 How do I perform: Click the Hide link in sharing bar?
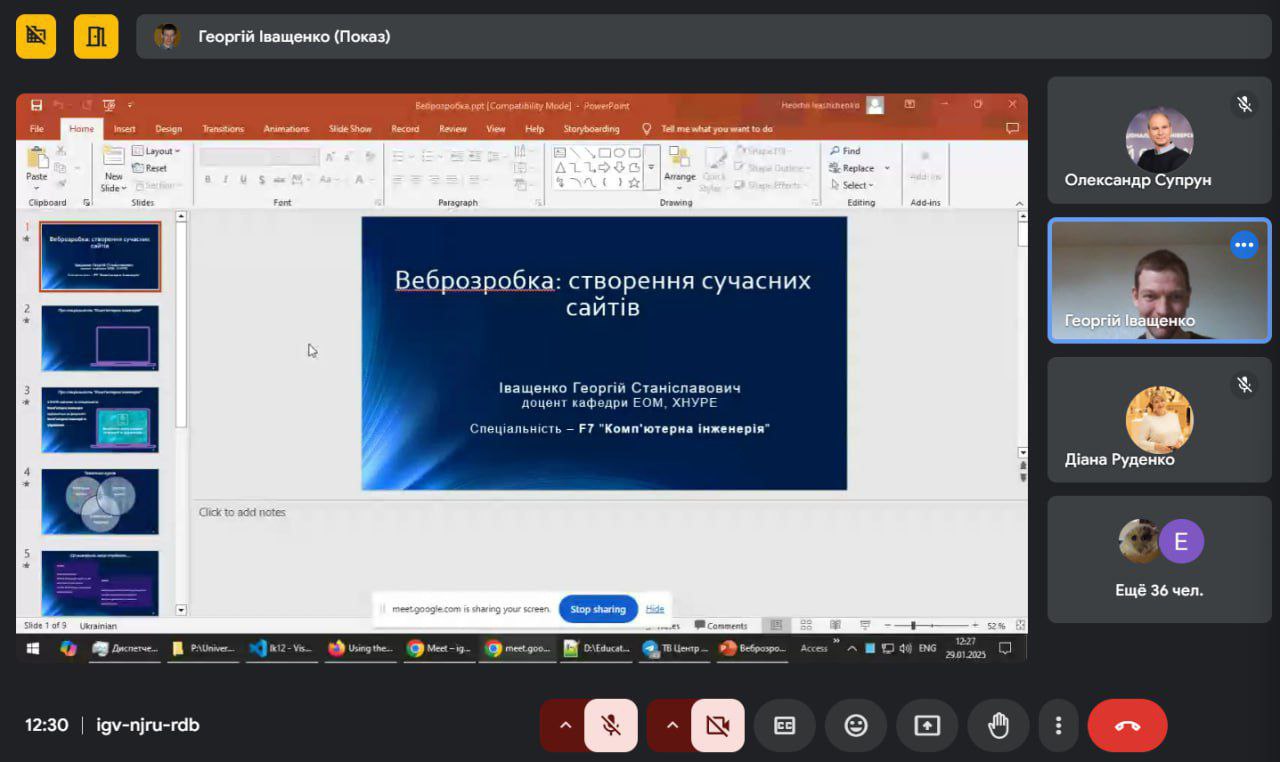point(655,609)
